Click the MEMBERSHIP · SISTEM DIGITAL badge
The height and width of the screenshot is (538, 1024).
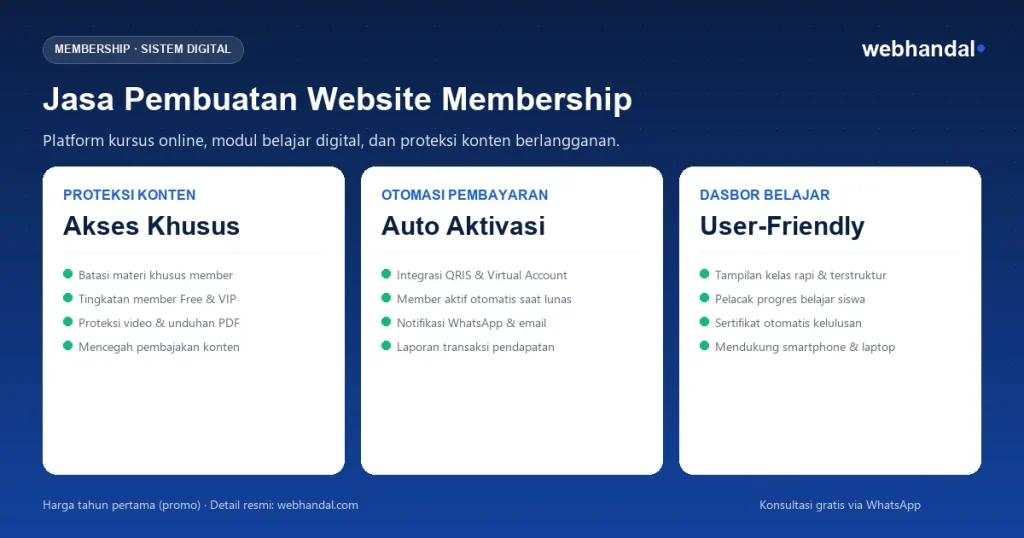(x=143, y=50)
